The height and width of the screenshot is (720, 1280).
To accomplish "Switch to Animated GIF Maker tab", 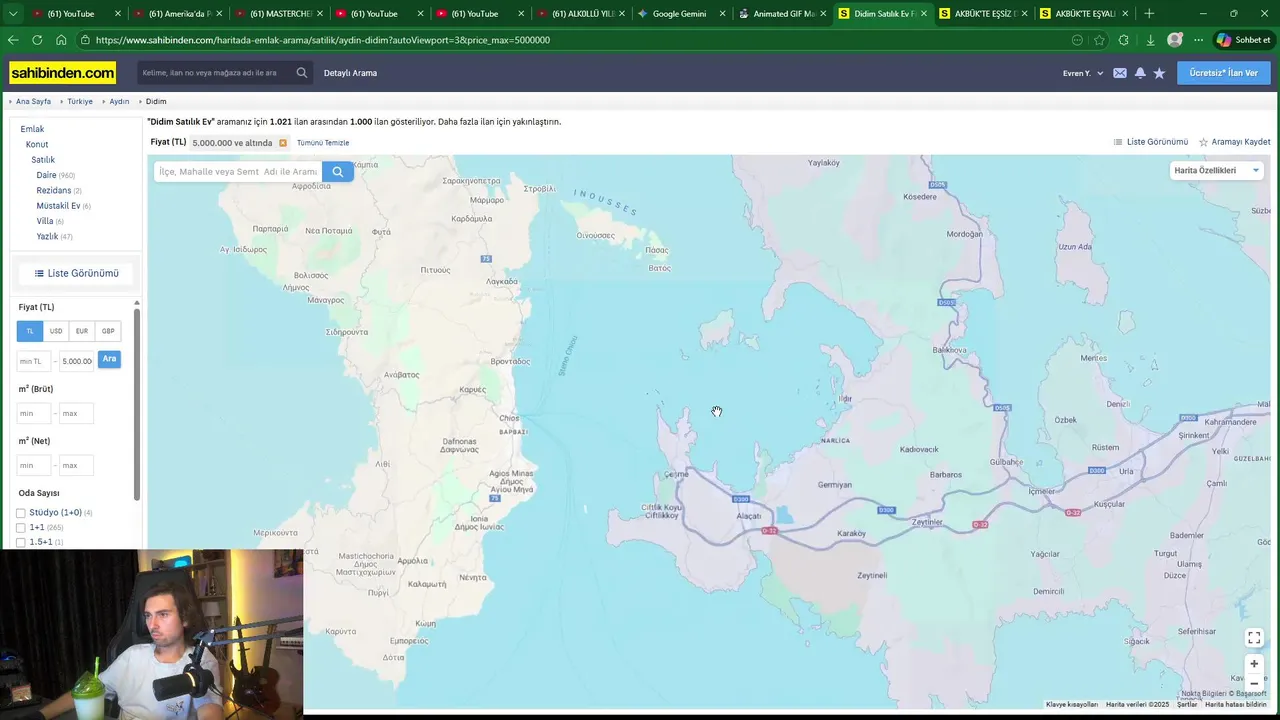I will tap(783, 13).
